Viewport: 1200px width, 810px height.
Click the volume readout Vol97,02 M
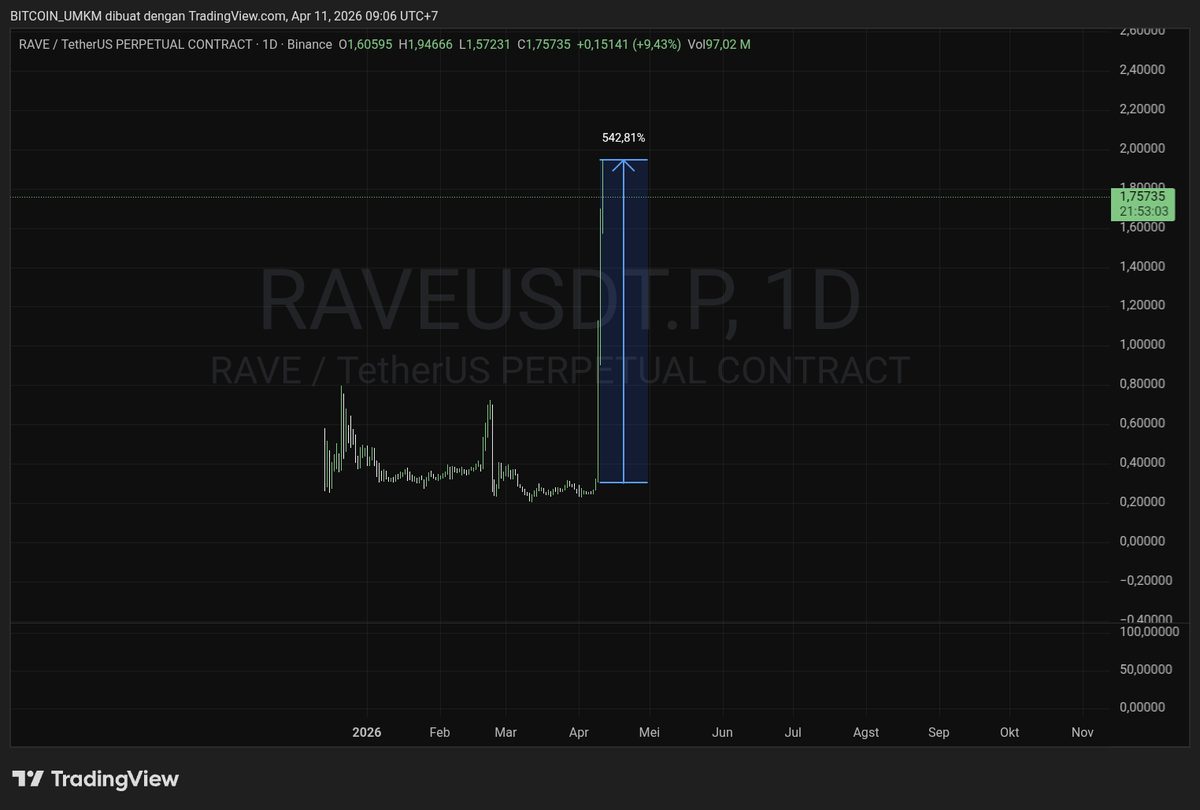pyautogui.click(x=718, y=44)
